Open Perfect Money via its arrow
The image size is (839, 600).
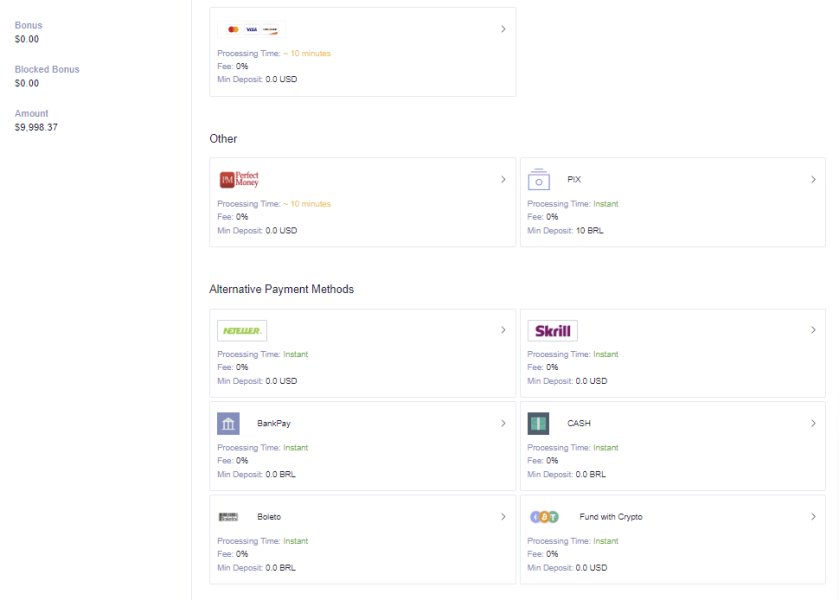click(503, 180)
